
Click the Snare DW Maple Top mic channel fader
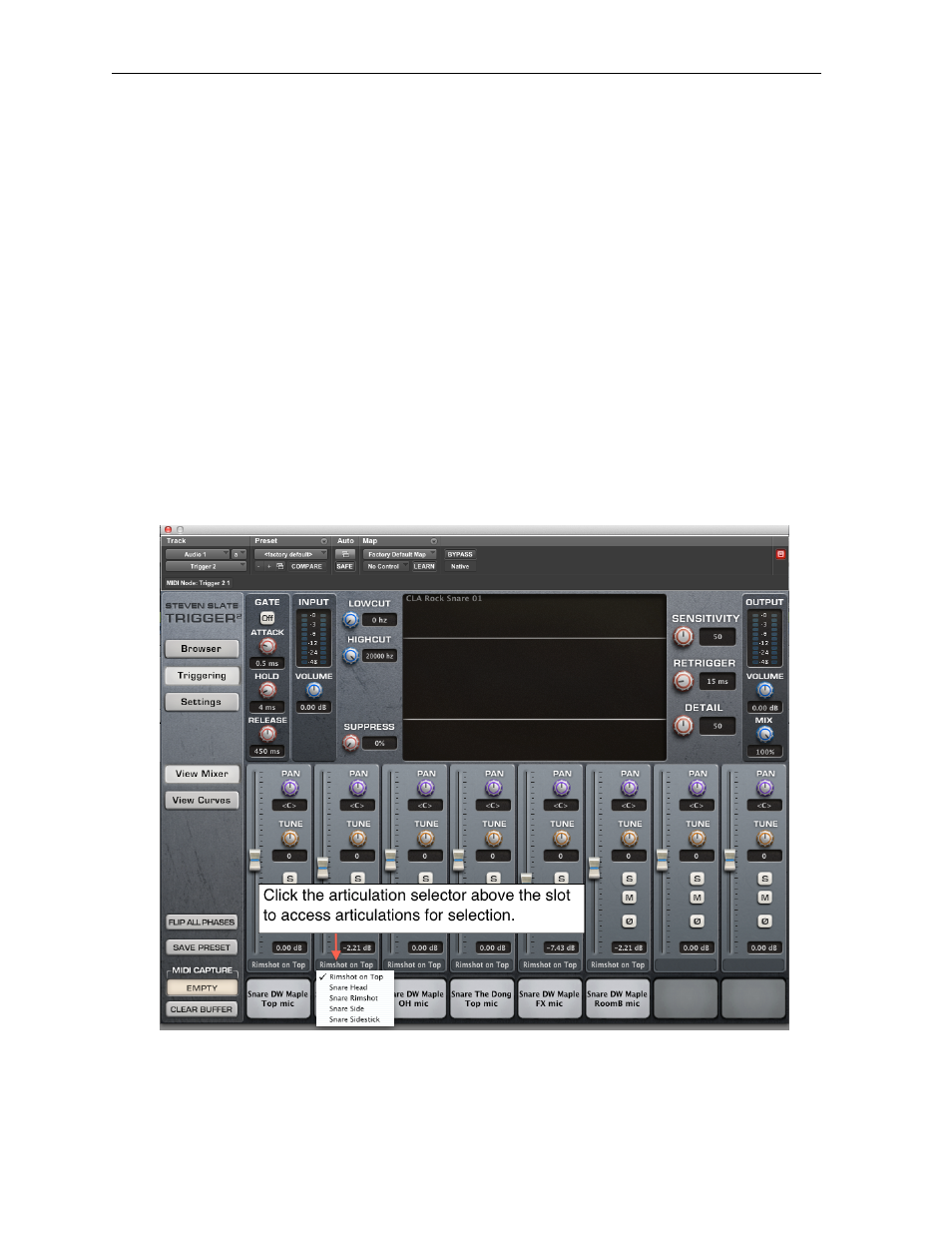254,860
